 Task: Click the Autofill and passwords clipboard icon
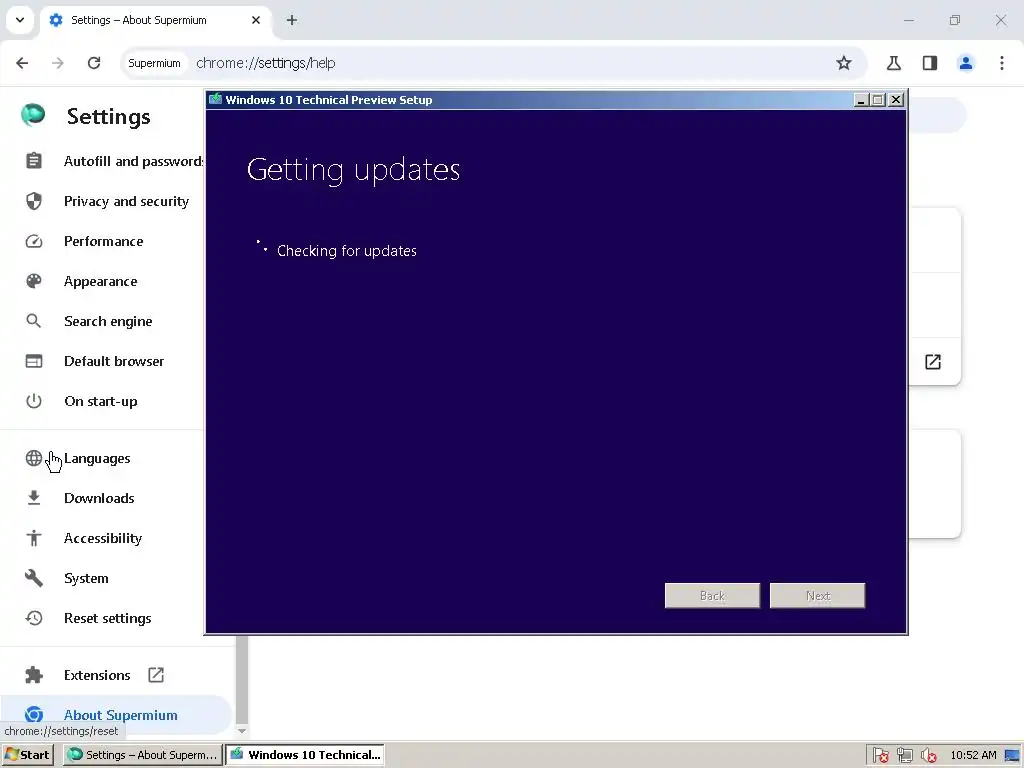coord(34,161)
